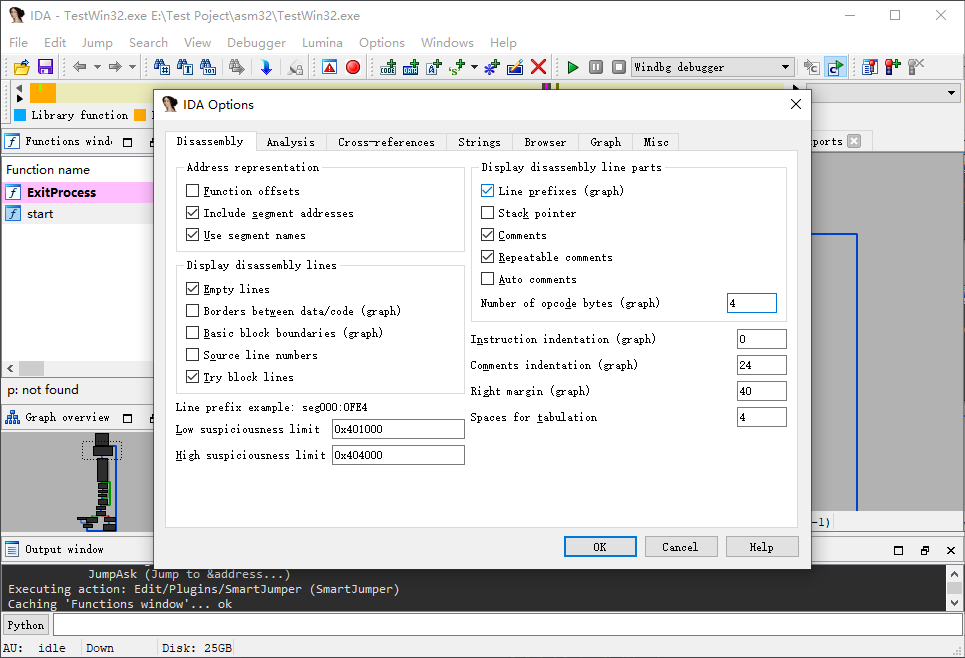Click the red X undefine icon
This screenshot has width=965, height=658.
(x=539, y=66)
